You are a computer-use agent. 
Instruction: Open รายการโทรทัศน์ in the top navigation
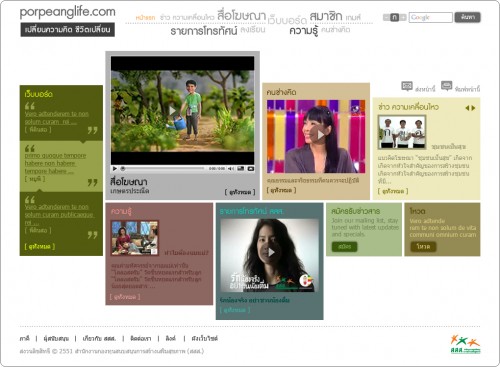204,31
